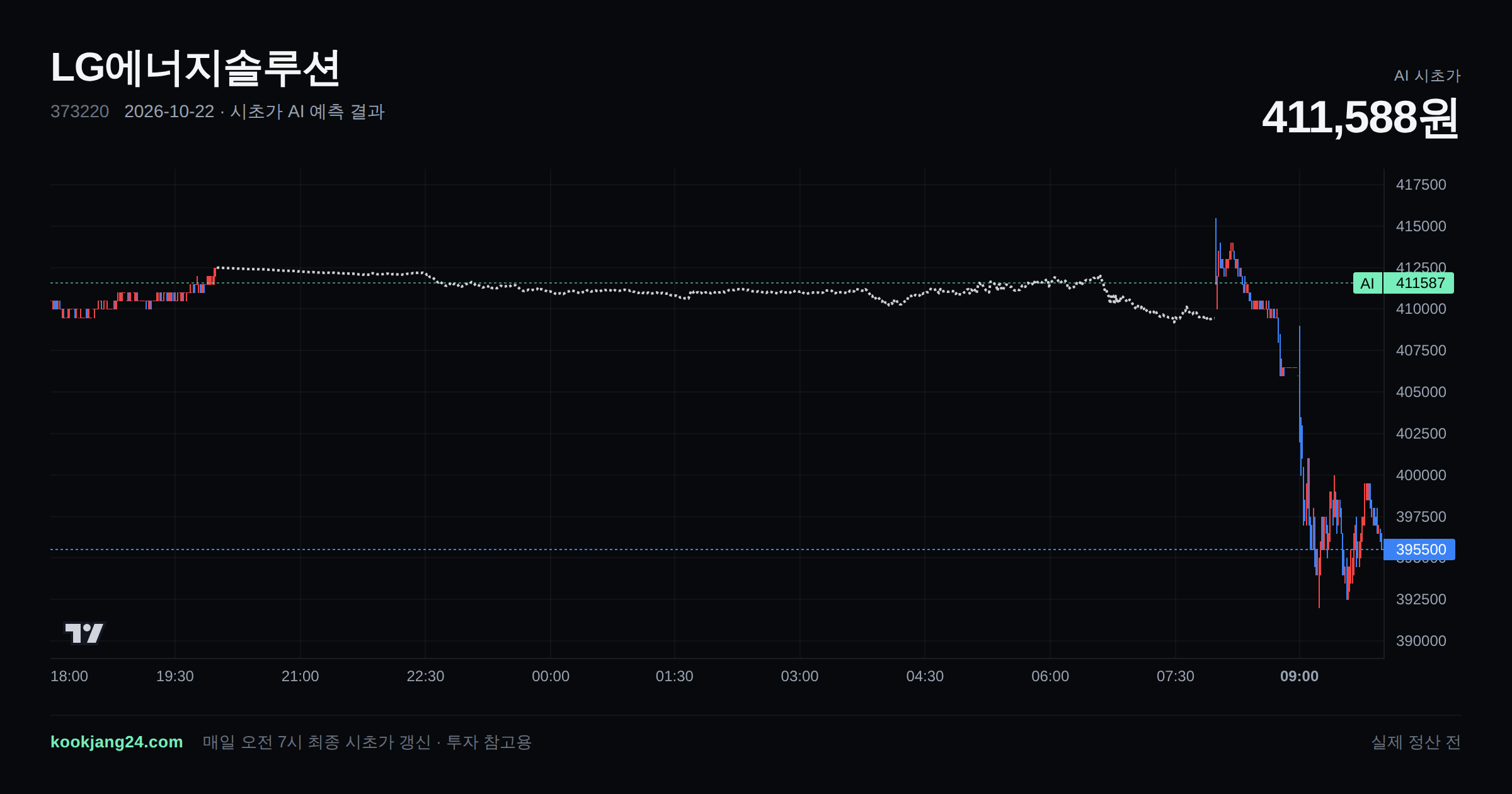Click the 18:00 time axis label

click(x=69, y=676)
